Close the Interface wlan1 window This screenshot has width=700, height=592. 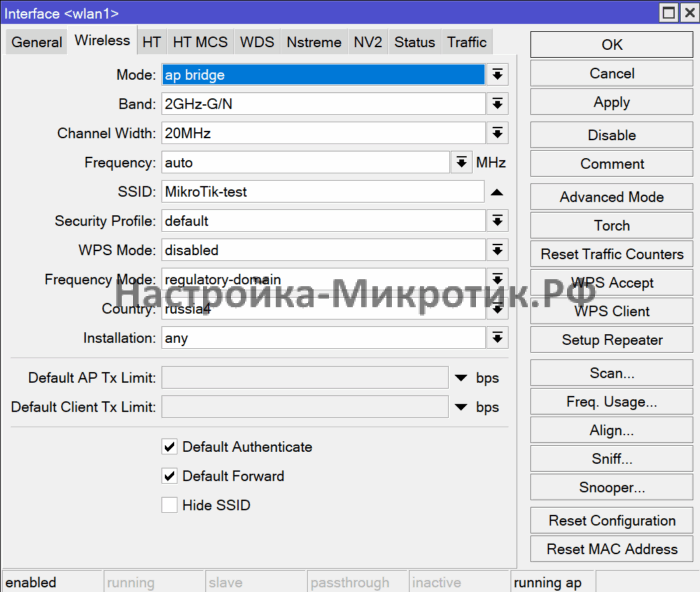685,13
